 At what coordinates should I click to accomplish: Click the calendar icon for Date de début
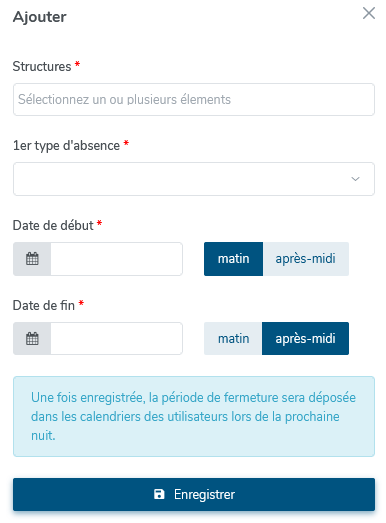32,259
